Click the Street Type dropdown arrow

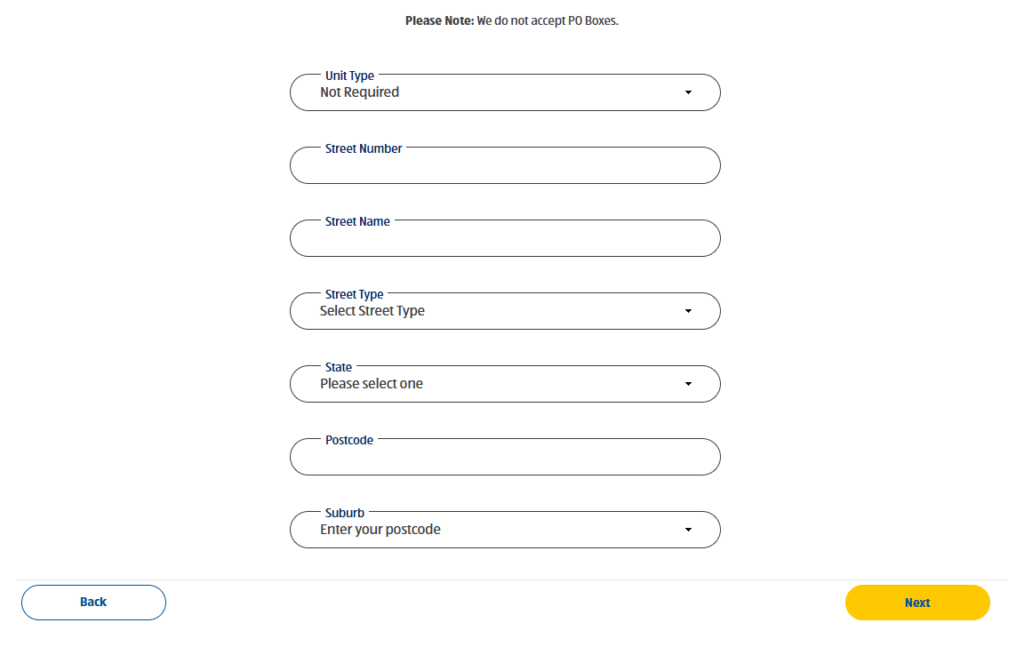click(x=688, y=311)
